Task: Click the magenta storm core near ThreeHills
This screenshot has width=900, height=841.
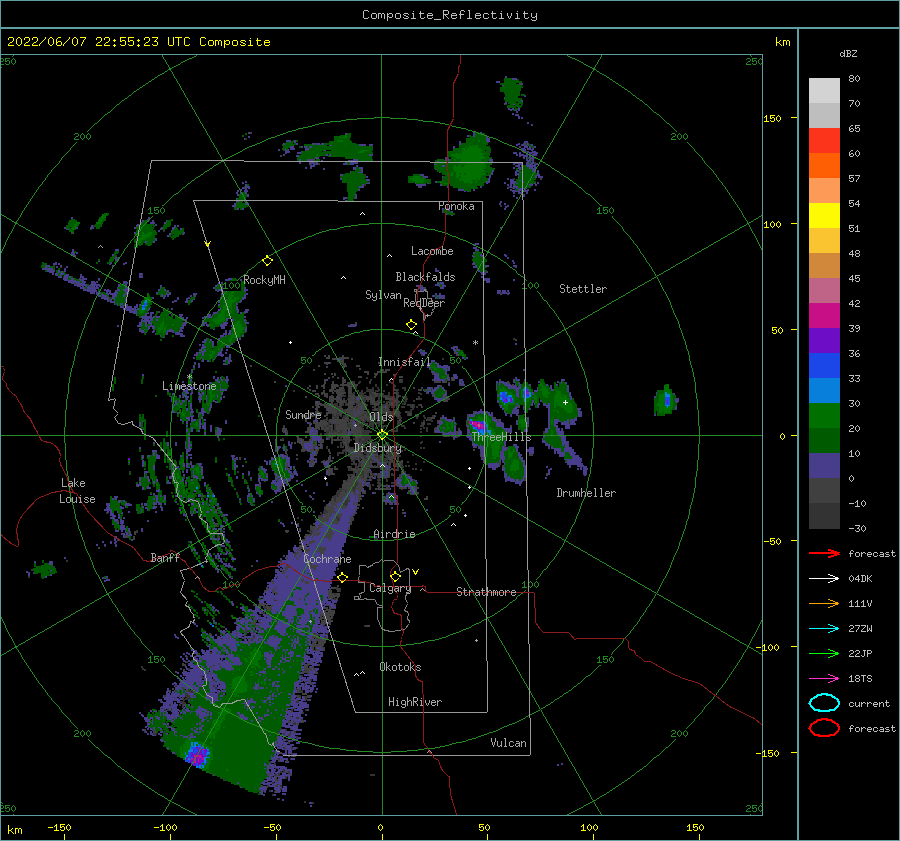Action: (478, 426)
